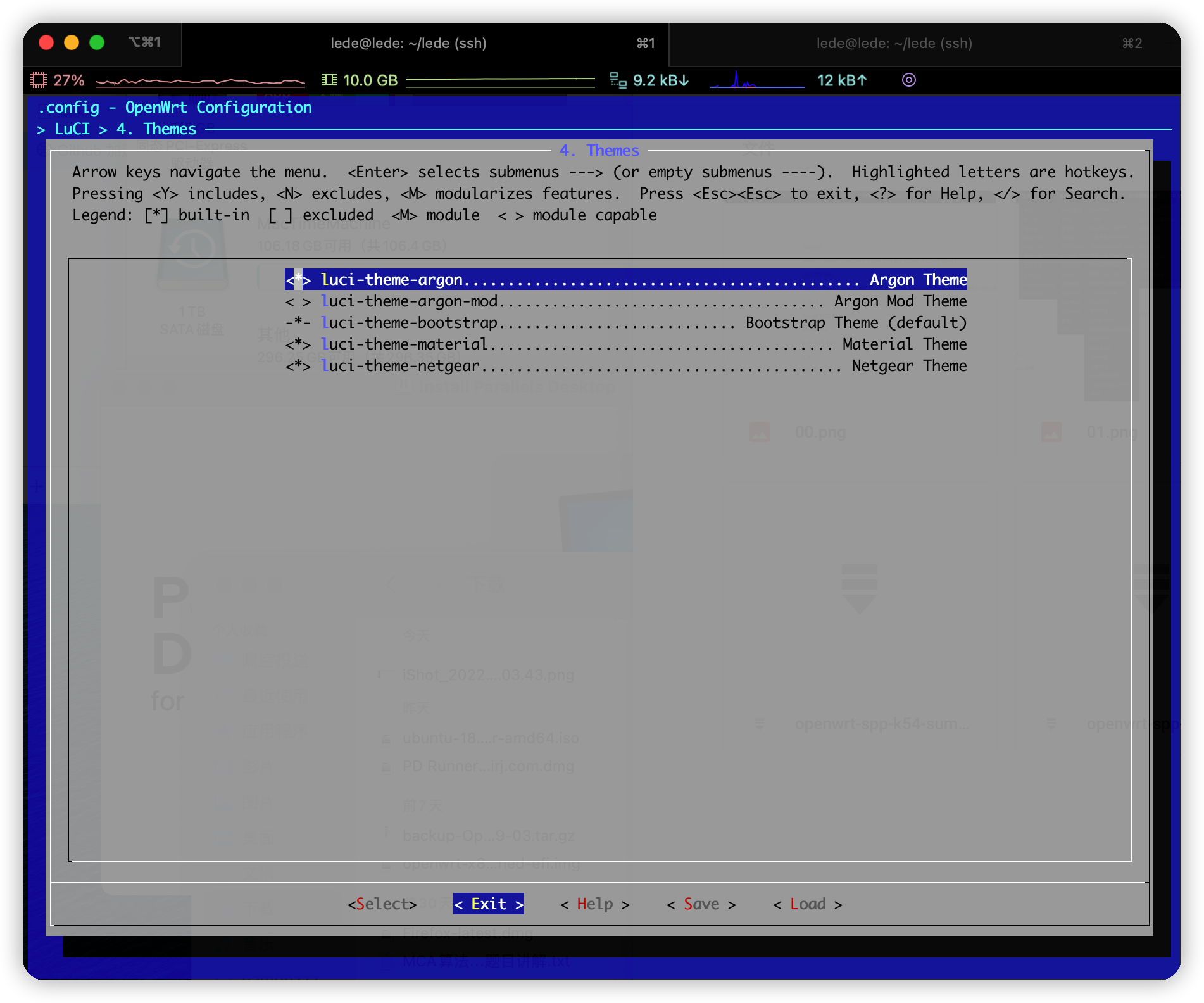
Task: Click the Material Theme description text
Action: (x=905, y=344)
